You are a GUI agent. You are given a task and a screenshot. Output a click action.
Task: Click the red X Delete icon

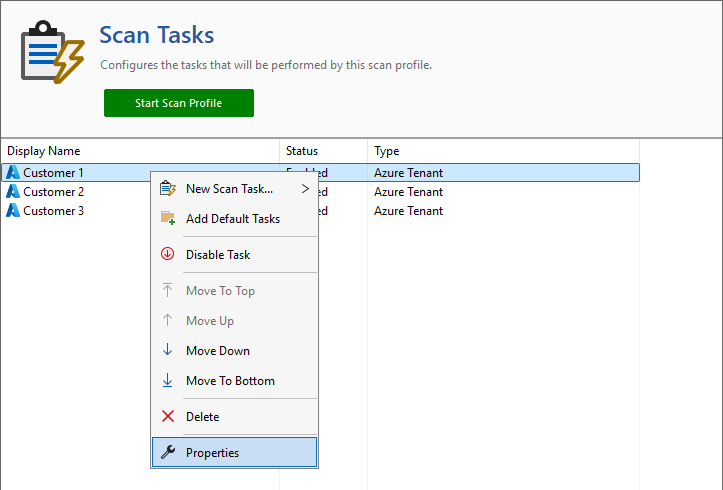(167, 417)
